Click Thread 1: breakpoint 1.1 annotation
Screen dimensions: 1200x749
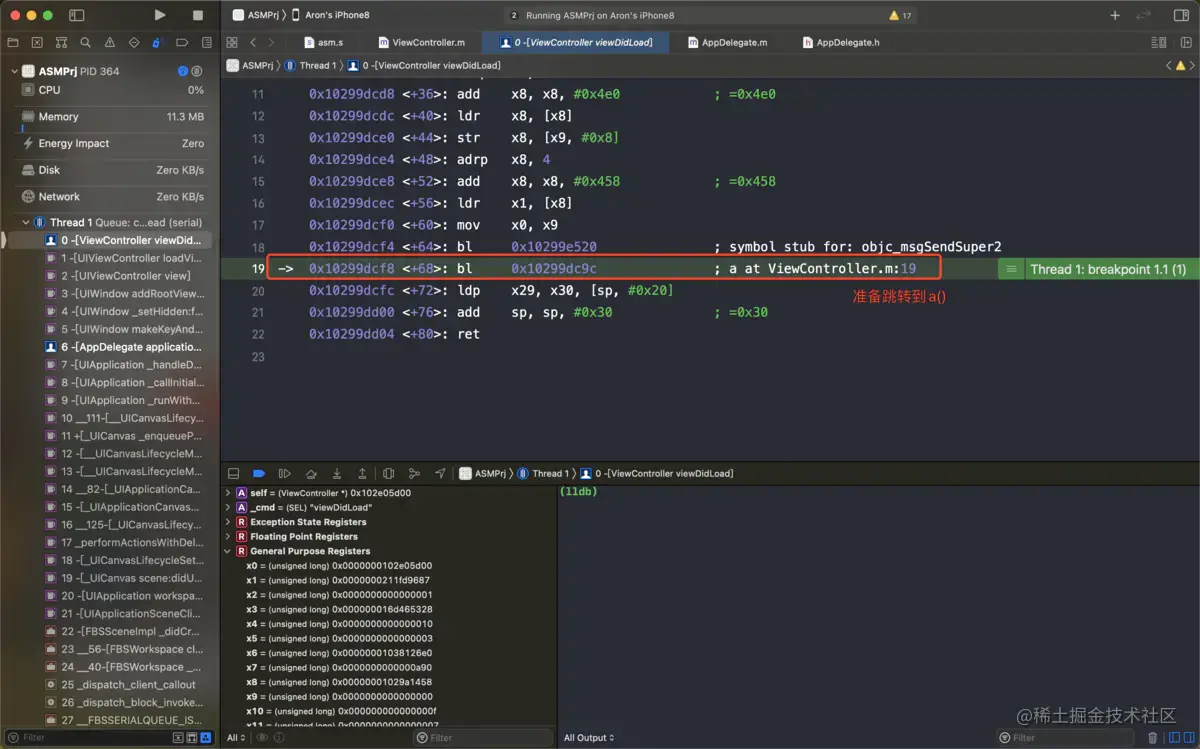tap(1098, 269)
